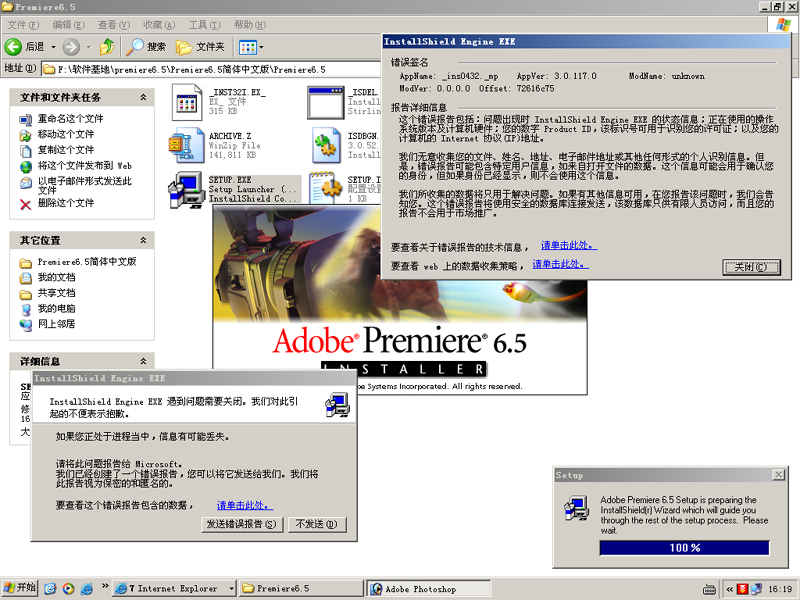Open the 文件(F) menu
This screenshot has width=800, height=600.
point(23,24)
